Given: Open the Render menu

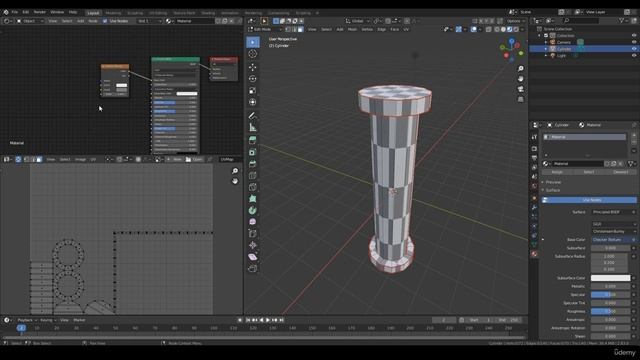Looking at the screenshot, I should coord(40,12).
